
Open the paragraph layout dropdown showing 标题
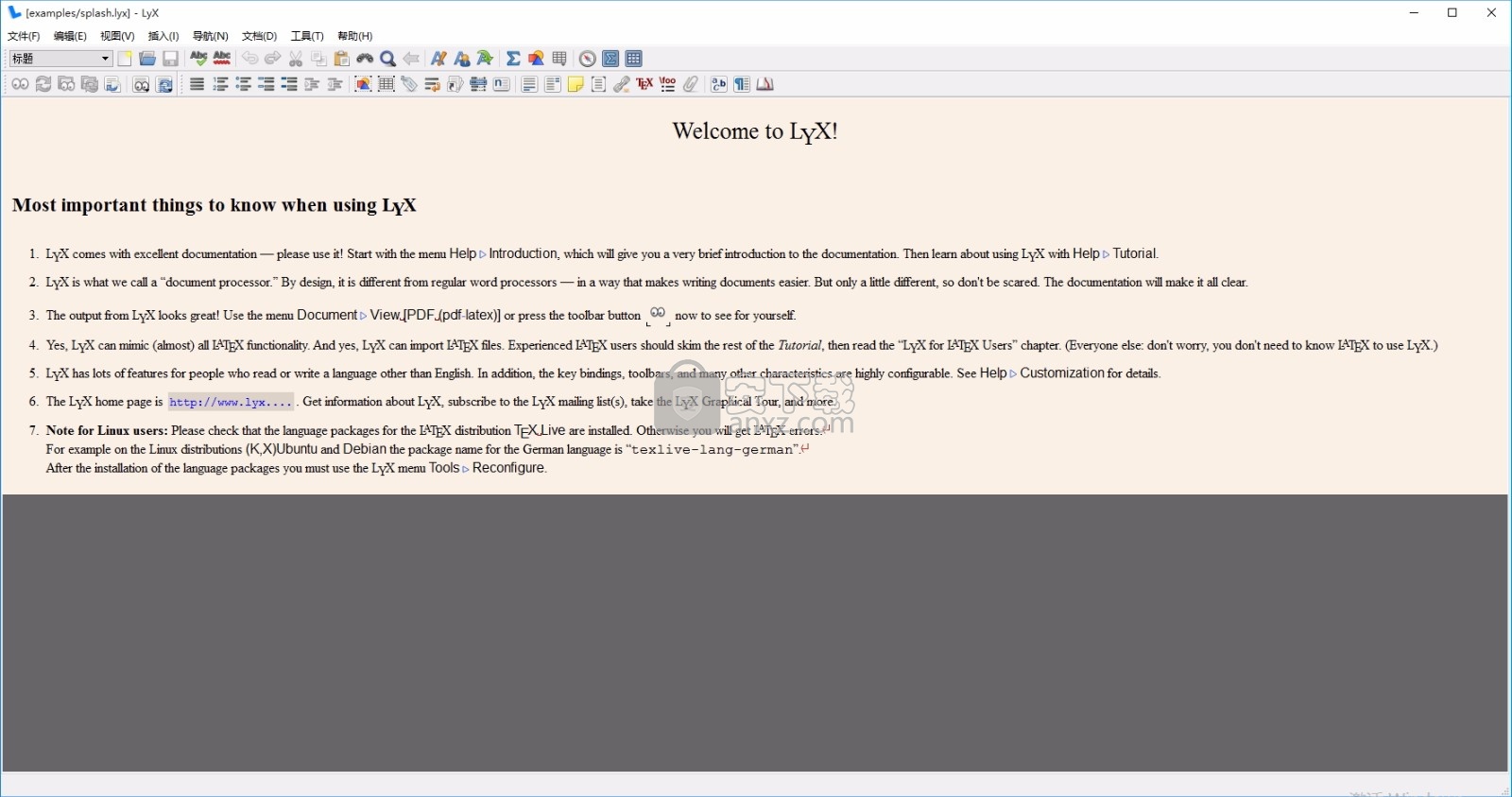pos(60,59)
